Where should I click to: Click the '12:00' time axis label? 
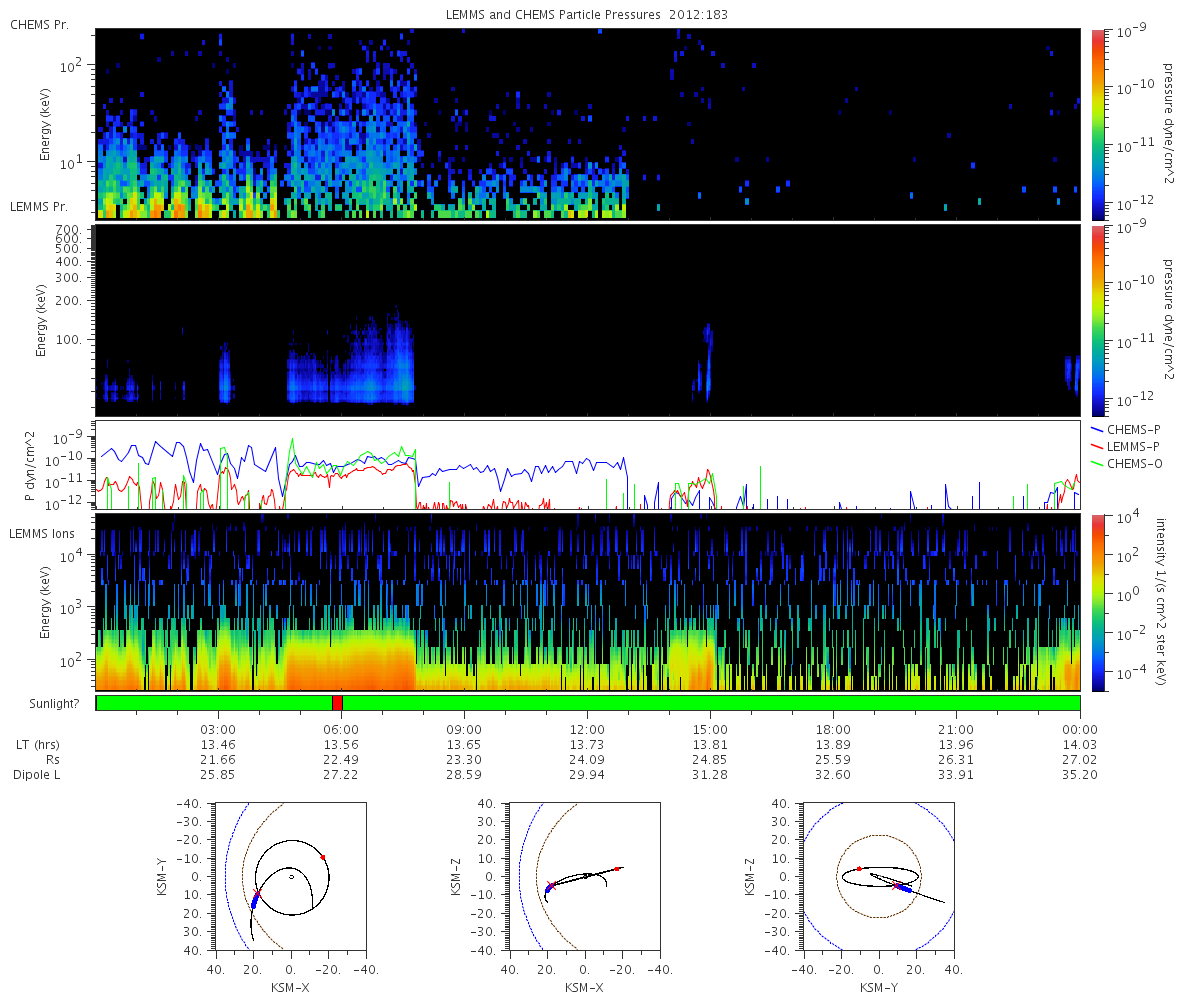587,730
